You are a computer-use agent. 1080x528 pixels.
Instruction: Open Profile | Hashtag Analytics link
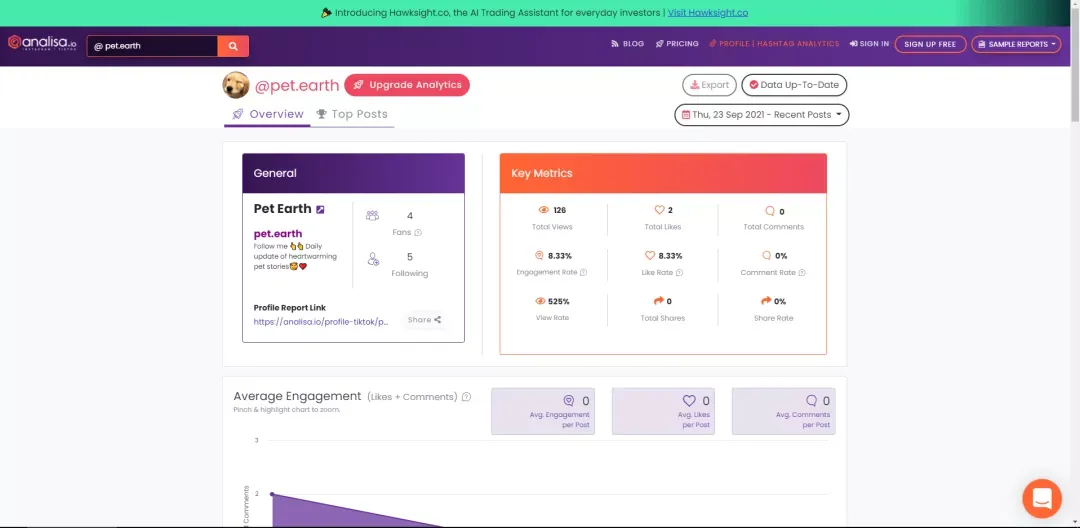[x=774, y=43]
